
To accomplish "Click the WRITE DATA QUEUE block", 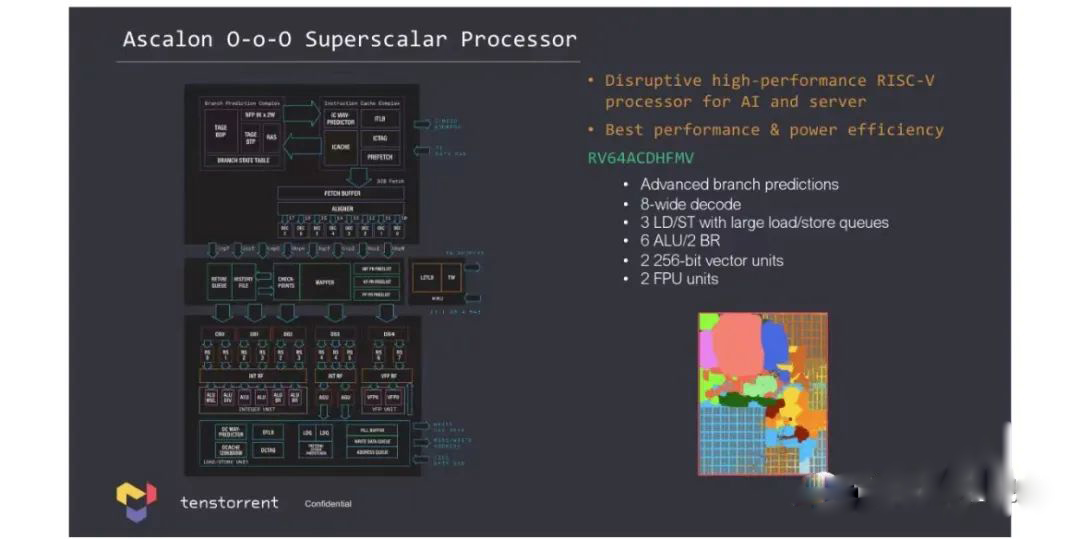I will [x=372, y=441].
